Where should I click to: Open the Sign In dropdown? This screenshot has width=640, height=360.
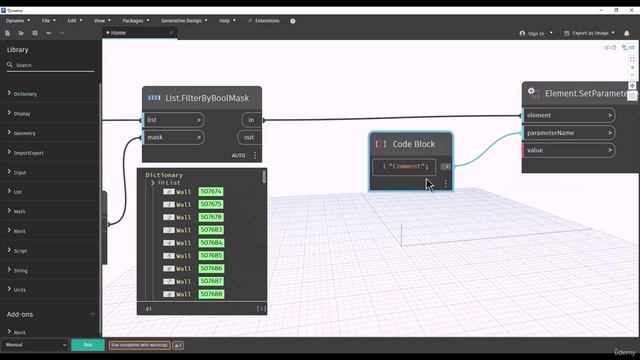point(551,33)
